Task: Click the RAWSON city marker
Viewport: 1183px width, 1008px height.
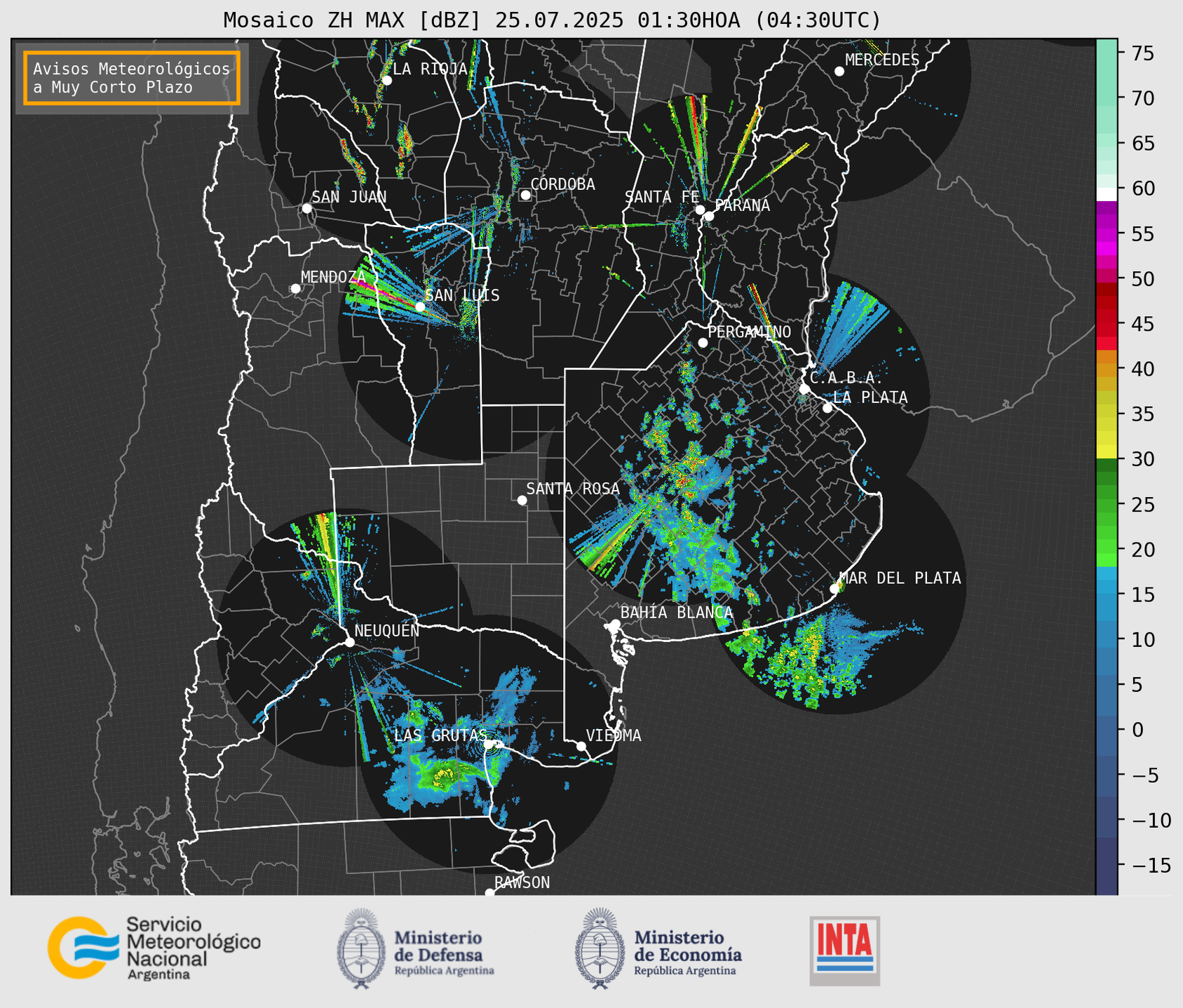Action: (x=489, y=893)
